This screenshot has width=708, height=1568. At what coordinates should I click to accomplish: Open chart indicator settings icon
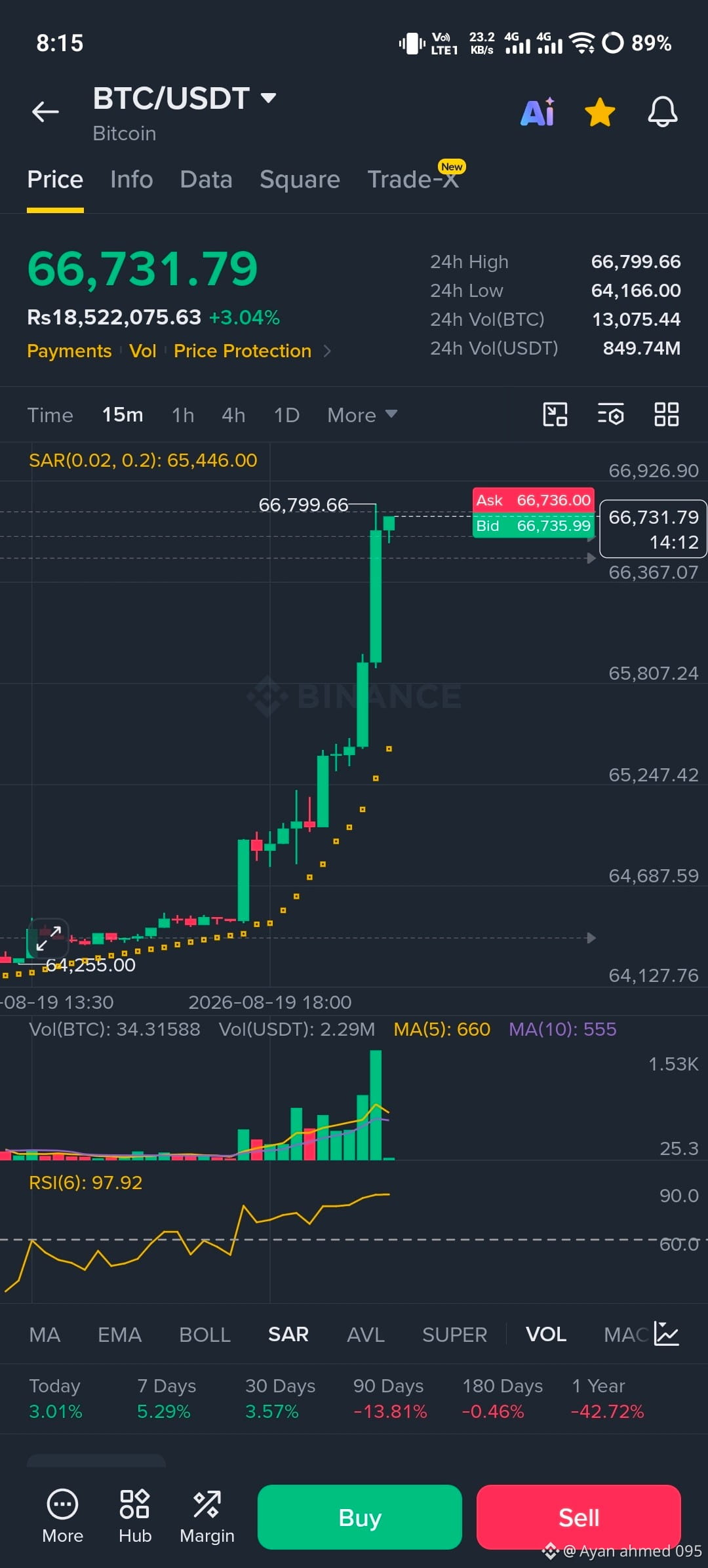(610, 414)
